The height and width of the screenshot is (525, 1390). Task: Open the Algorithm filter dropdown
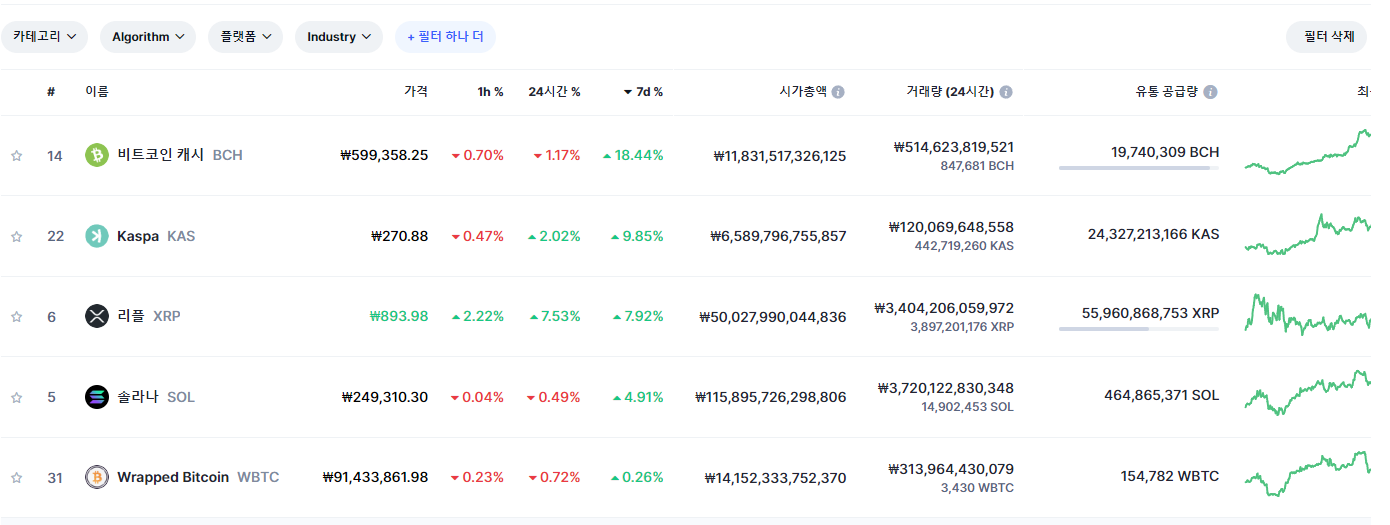pos(148,37)
